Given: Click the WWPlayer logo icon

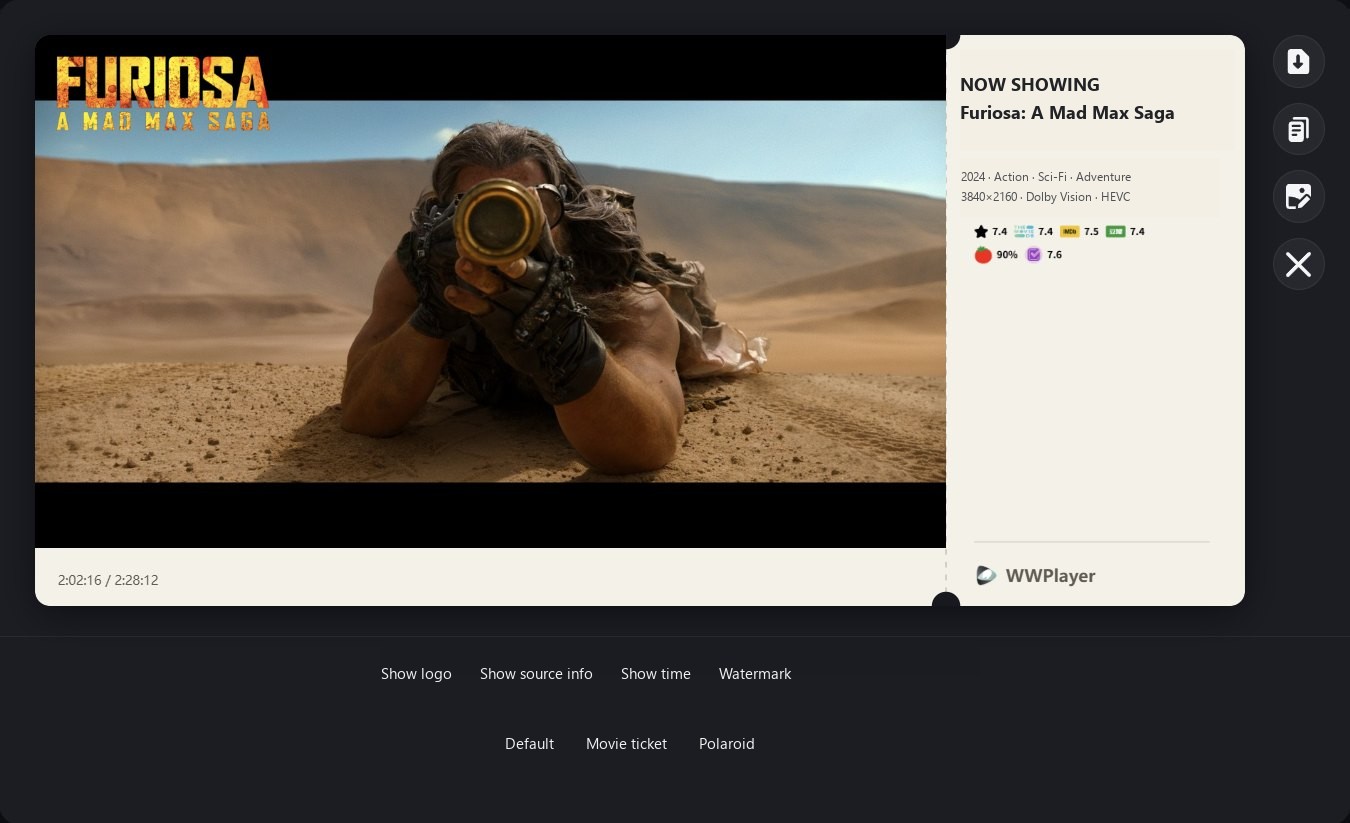Looking at the screenshot, I should [x=986, y=575].
